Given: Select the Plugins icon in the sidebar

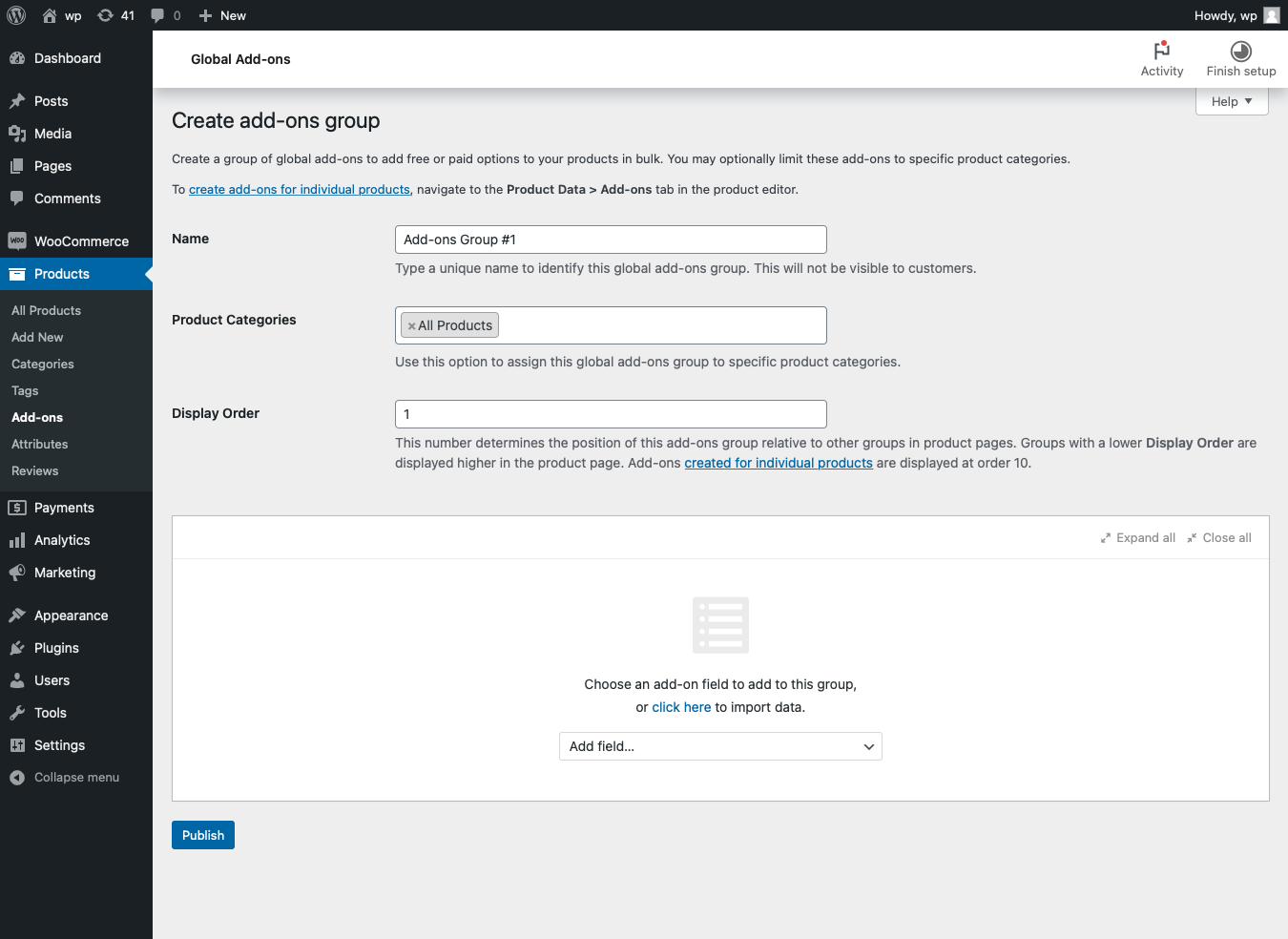Looking at the screenshot, I should (17, 648).
